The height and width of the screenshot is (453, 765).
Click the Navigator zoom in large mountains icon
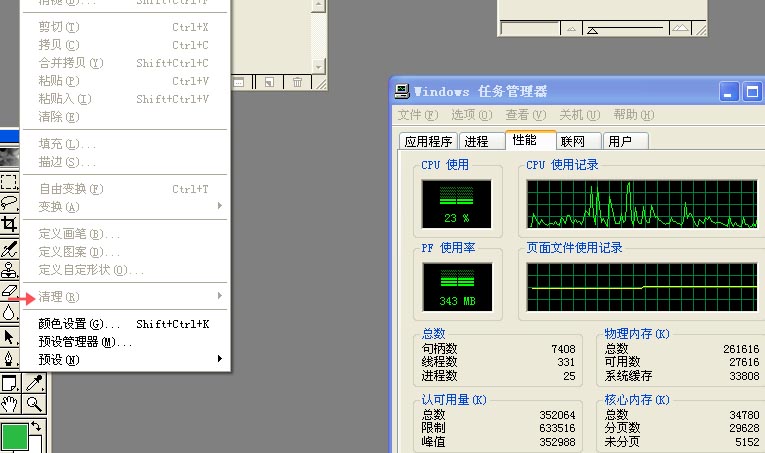tap(681, 28)
